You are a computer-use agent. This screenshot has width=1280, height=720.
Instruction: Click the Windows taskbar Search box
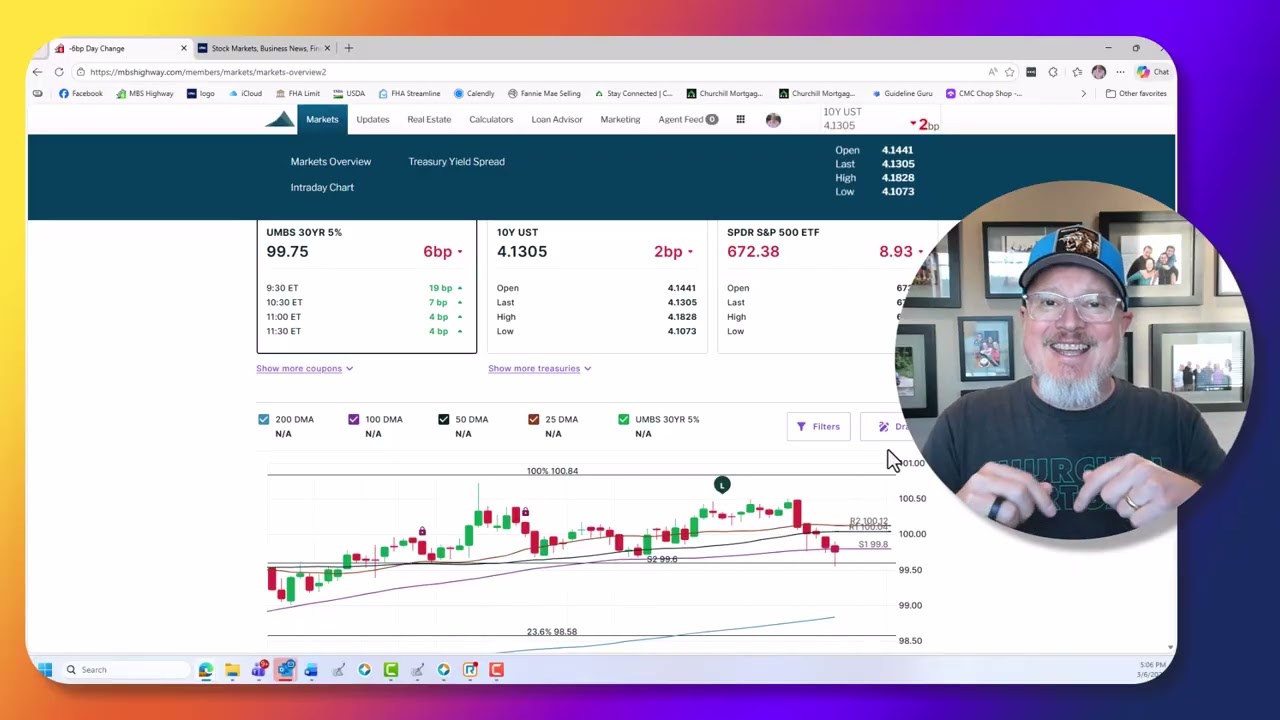125,670
